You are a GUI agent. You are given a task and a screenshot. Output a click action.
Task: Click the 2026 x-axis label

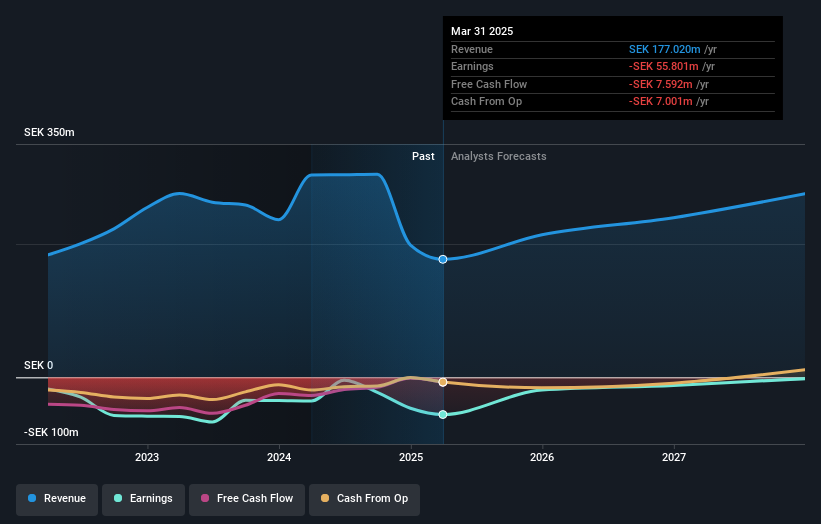click(x=542, y=457)
